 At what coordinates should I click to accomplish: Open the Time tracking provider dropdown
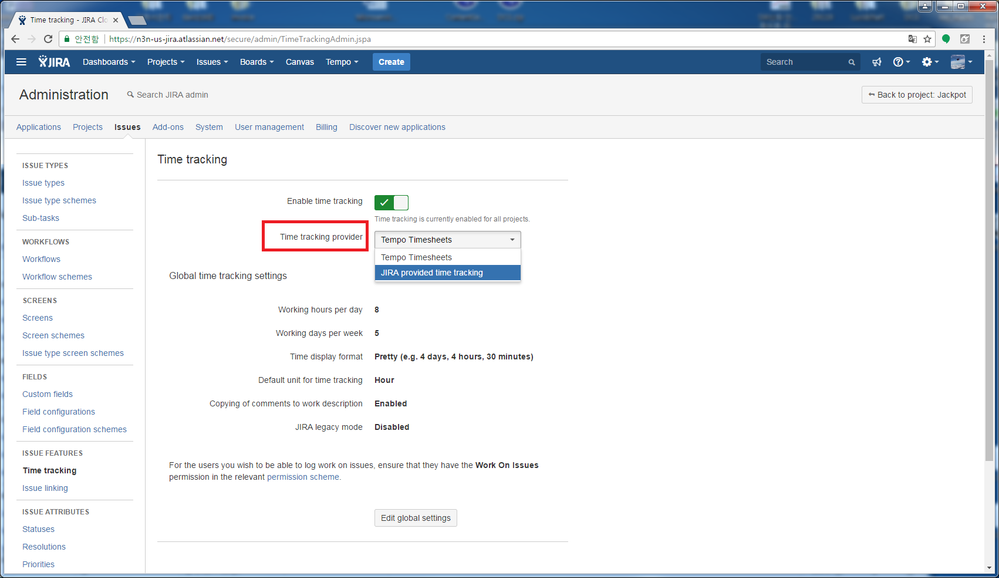coord(447,240)
